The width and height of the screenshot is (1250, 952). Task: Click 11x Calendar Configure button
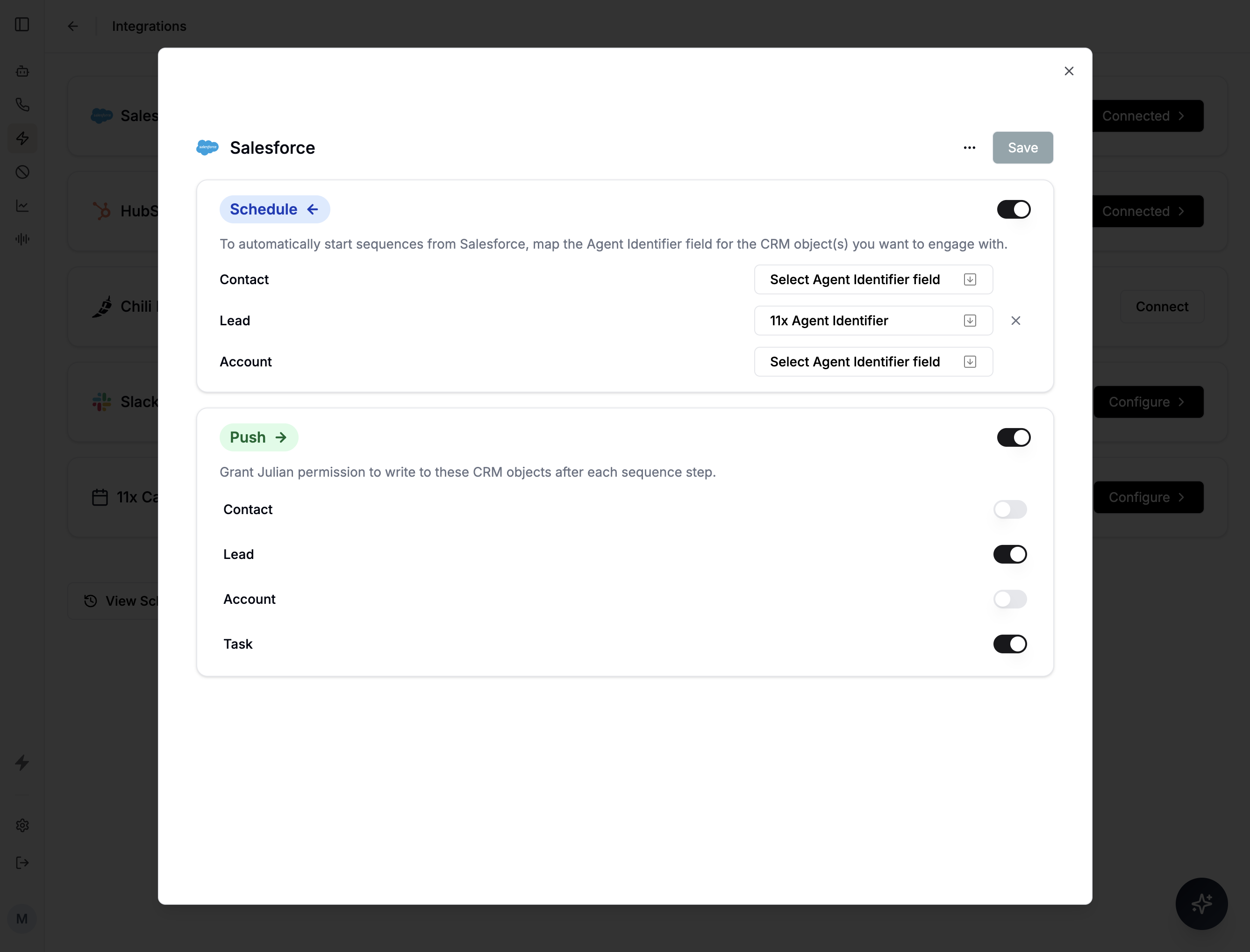[1148, 498]
